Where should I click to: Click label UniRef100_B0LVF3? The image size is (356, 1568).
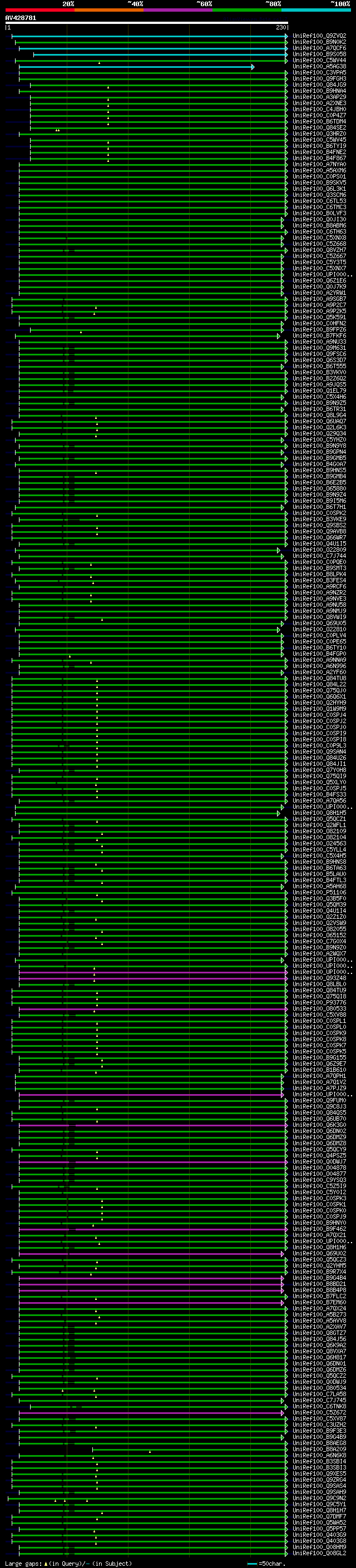point(319,214)
